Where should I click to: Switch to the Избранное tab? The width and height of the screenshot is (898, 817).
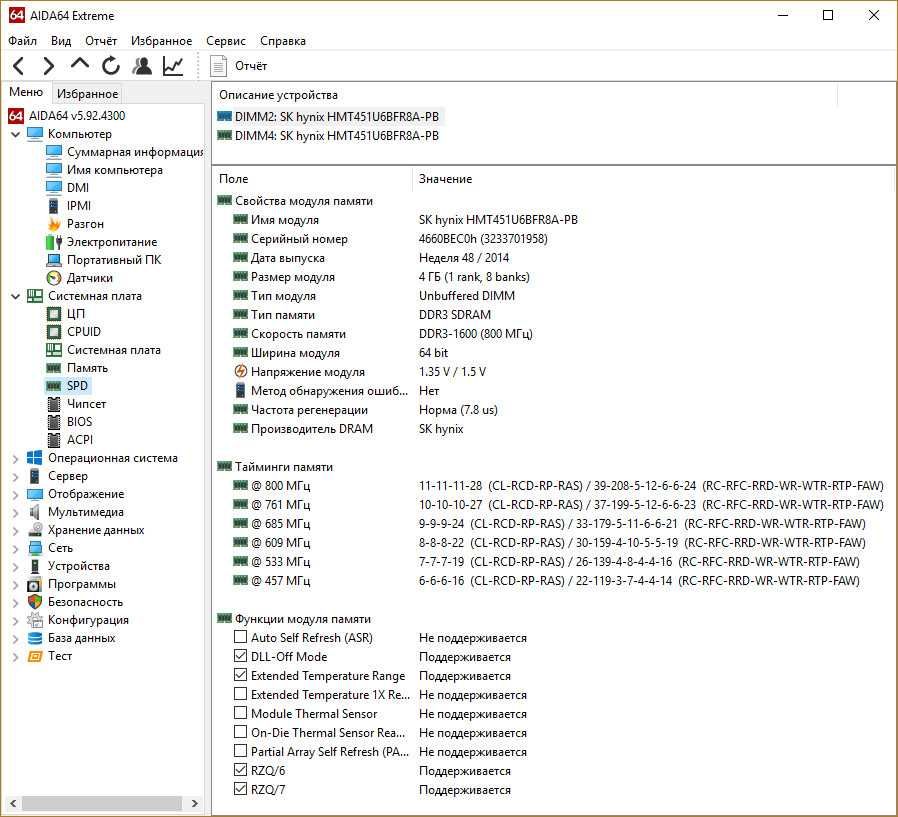[x=87, y=94]
